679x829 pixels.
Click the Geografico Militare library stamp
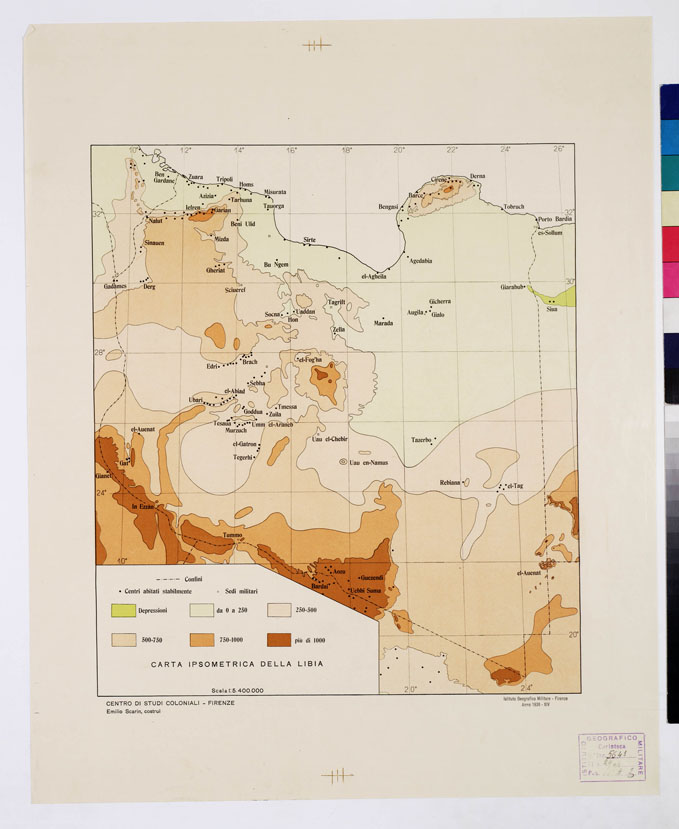click(x=611, y=757)
